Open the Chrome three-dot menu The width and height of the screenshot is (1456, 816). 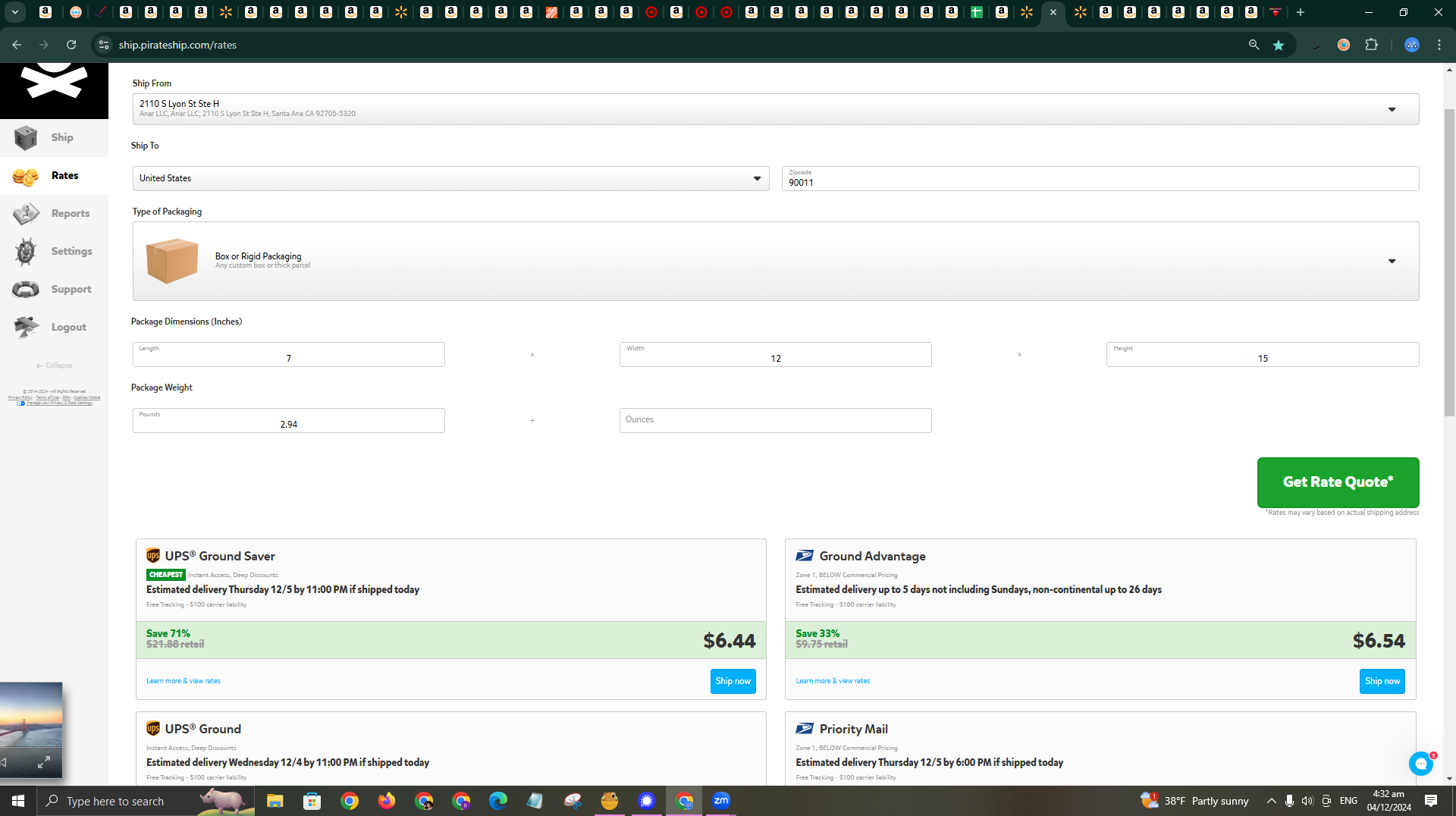click(1439, 45)
